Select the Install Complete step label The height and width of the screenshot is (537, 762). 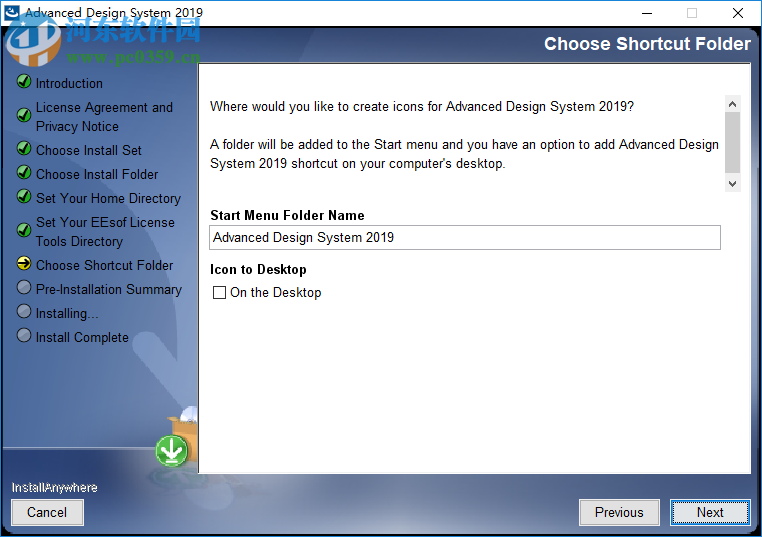pyautogui.click(x=82, y=337)
